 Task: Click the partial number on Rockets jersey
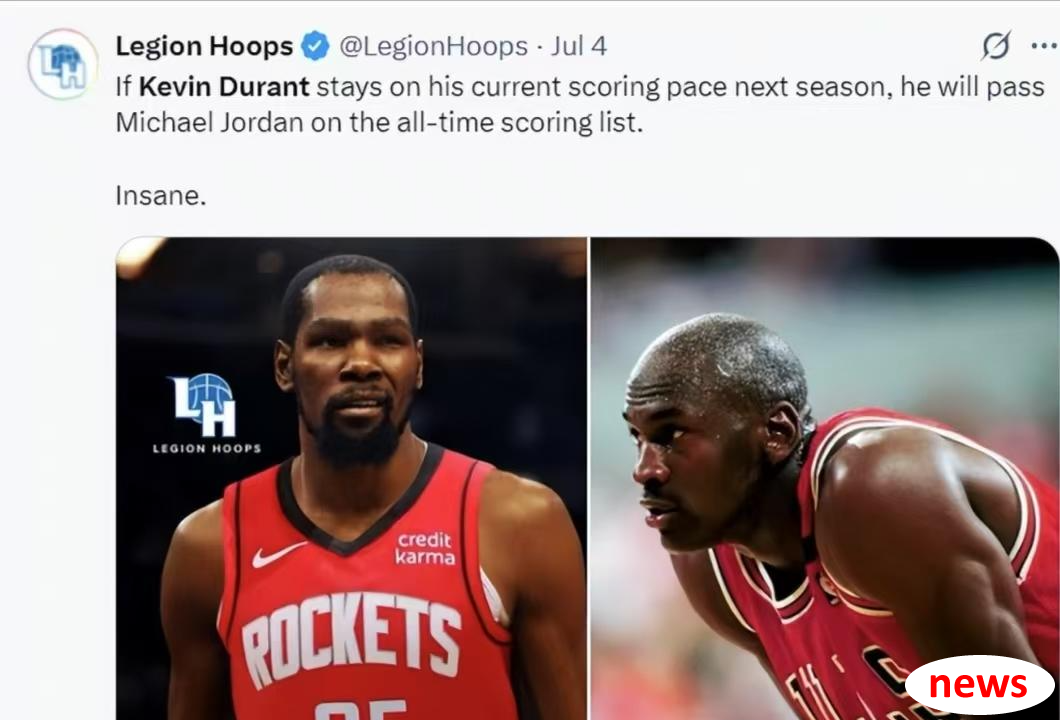(362, 710)
